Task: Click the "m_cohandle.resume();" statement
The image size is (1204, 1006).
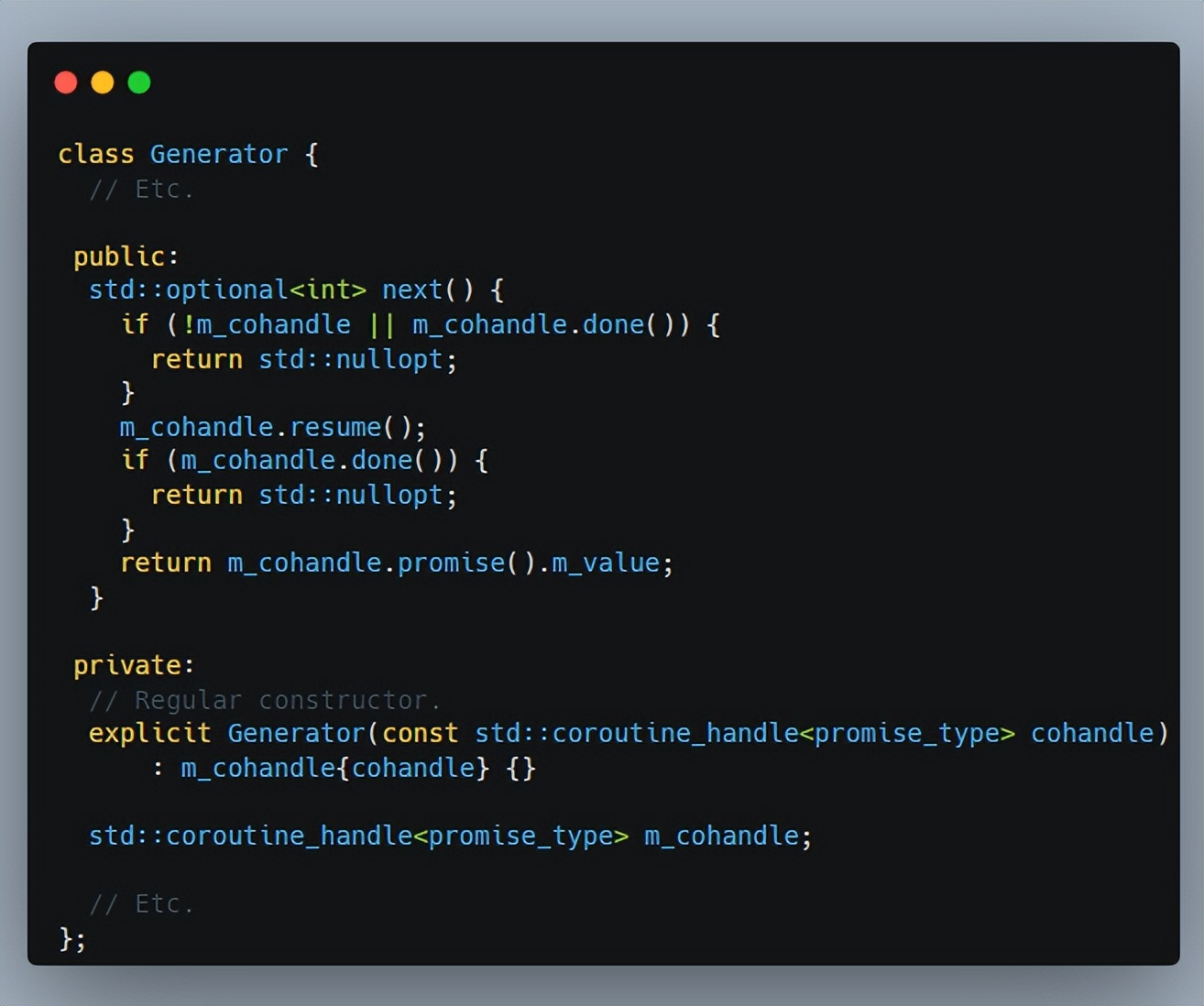Action: [x=273, y=427]
